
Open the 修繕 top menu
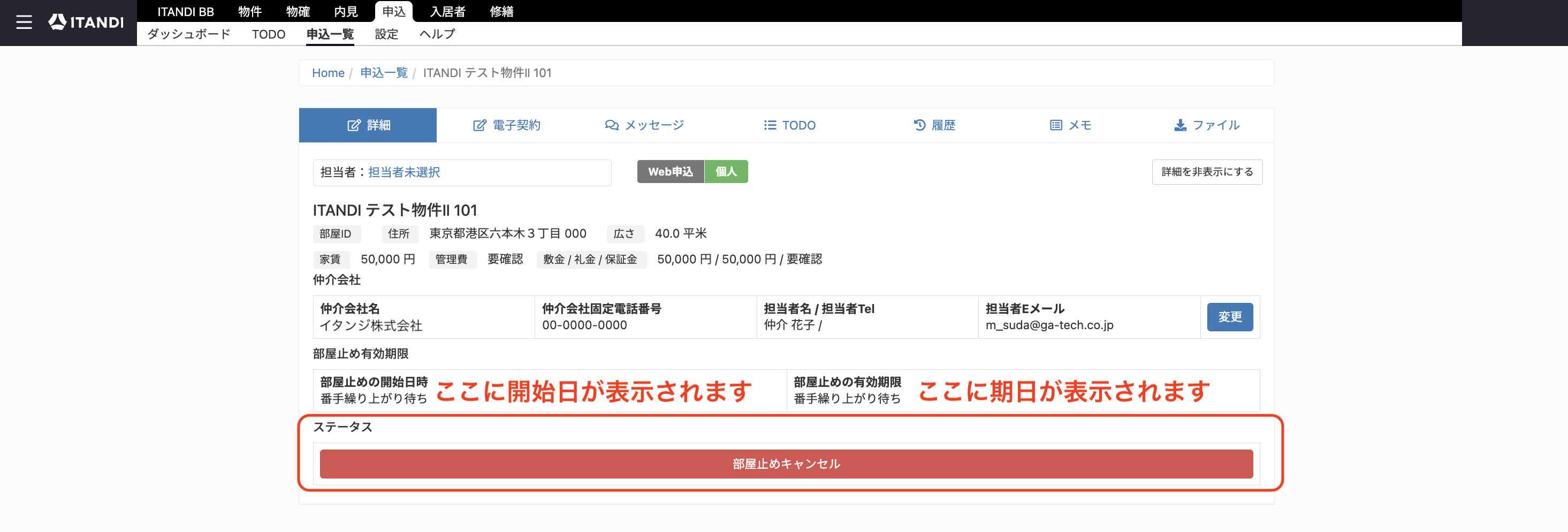click(x=501, y=12)
